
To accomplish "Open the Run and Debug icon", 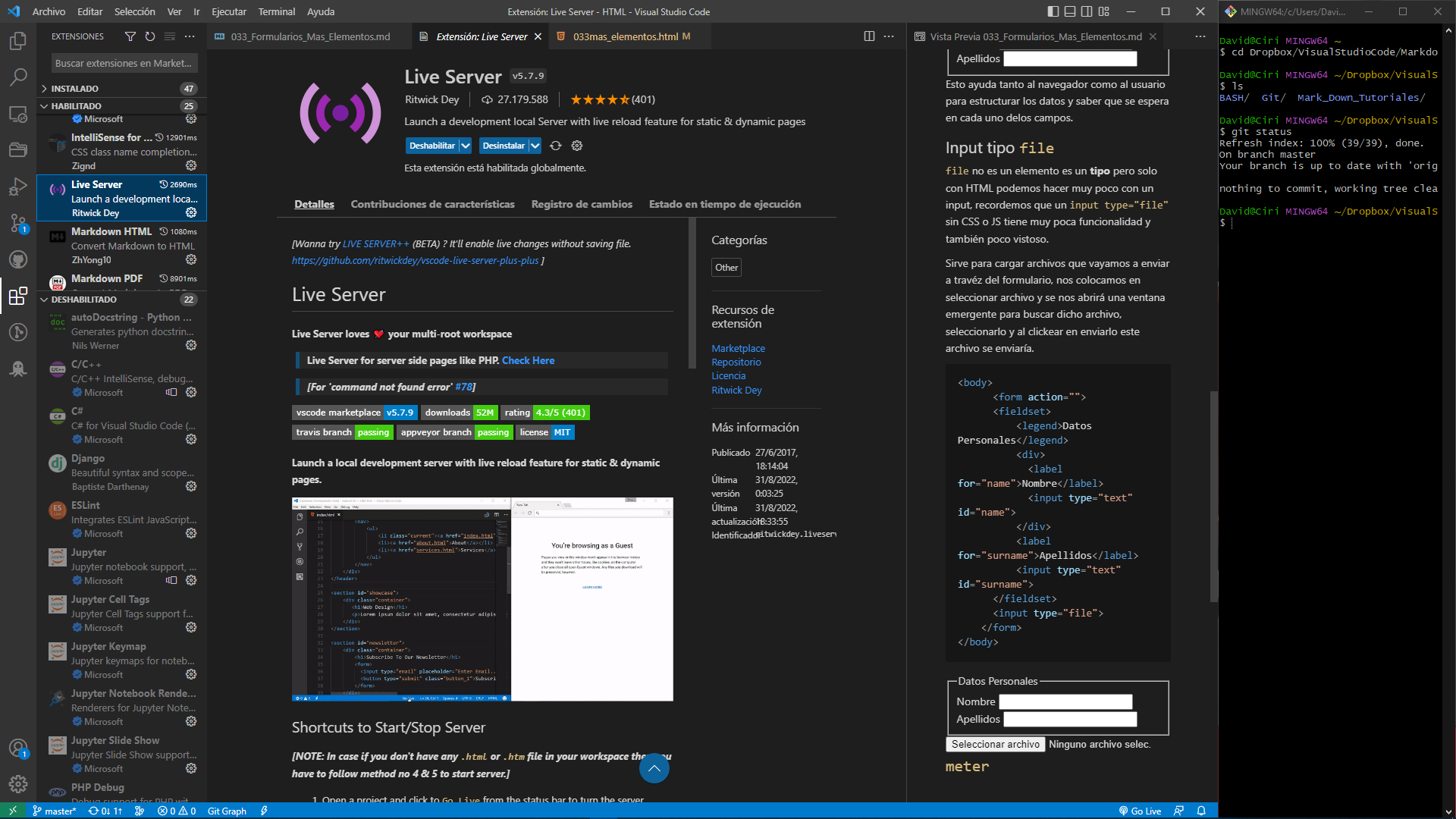I will (x=18, y=187).
